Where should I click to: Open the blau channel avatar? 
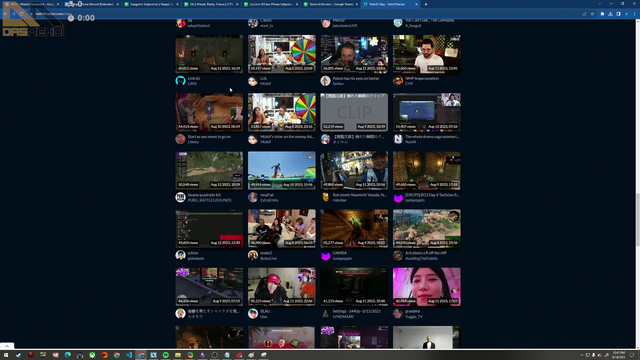click(x=253, y=313)
